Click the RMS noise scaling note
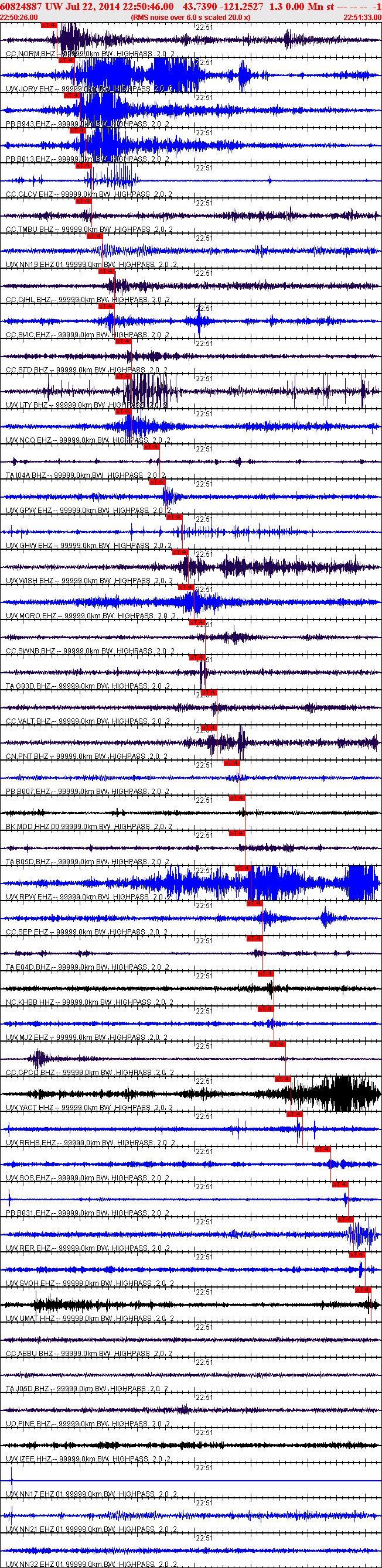The image size is (382, 1568). [x=190, y=17]
